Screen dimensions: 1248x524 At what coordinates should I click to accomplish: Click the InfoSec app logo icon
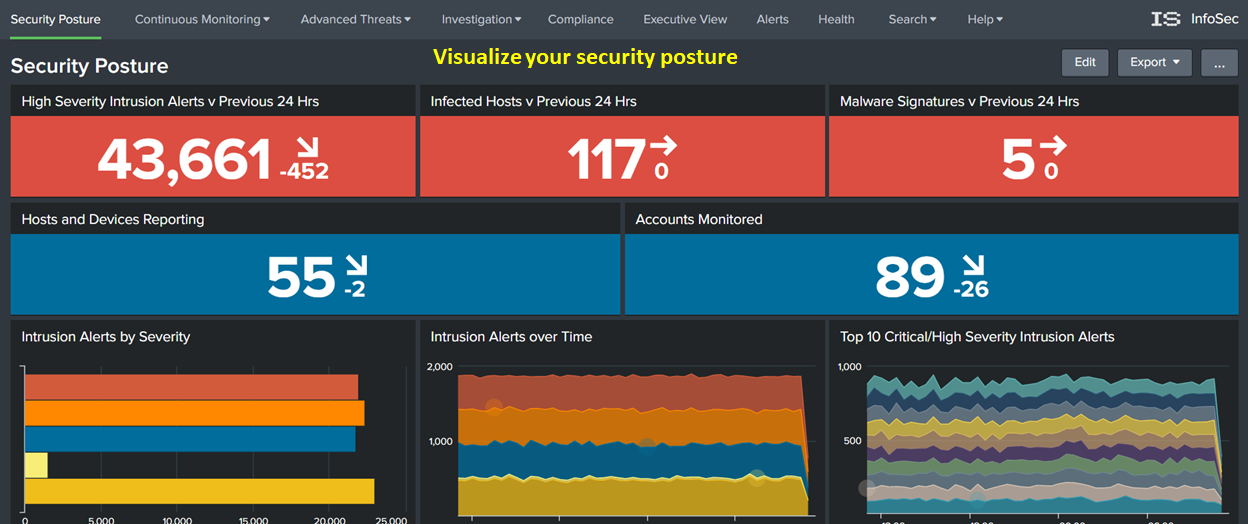(1166, 19)
